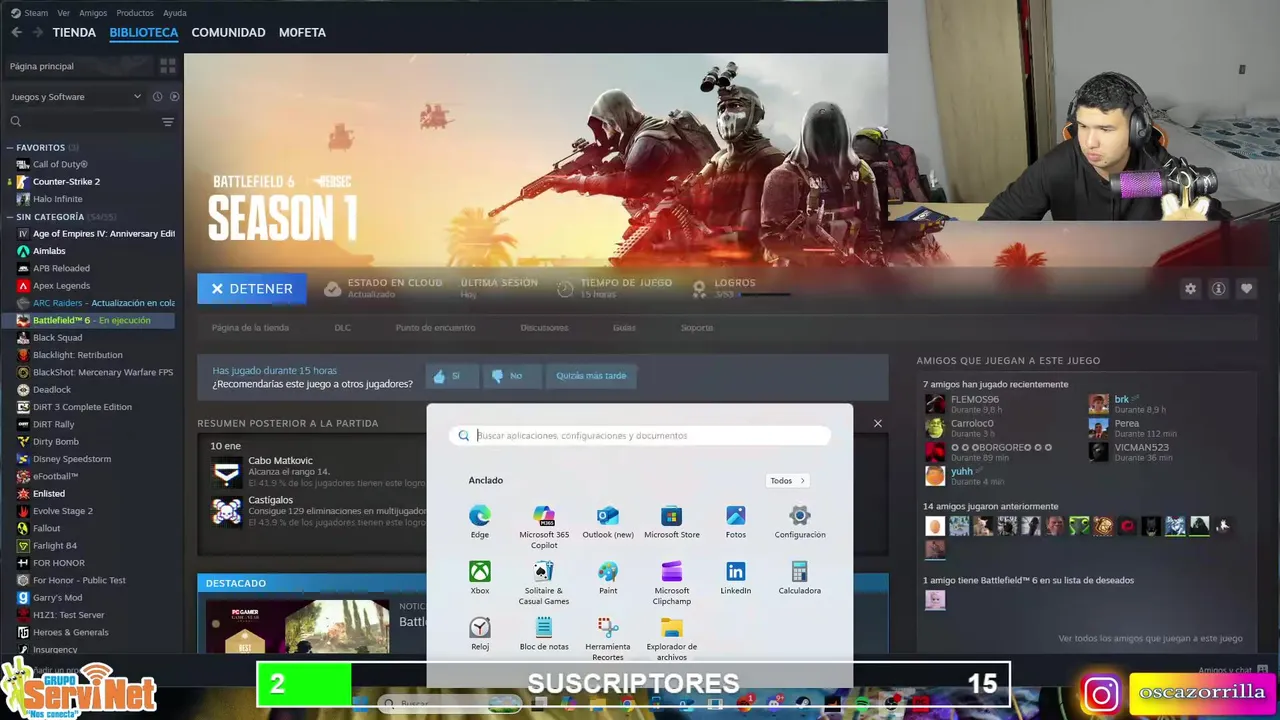Click Todos to show all apps
The width and height of the screenshot is (1280, 720).
tap(787, 481)
